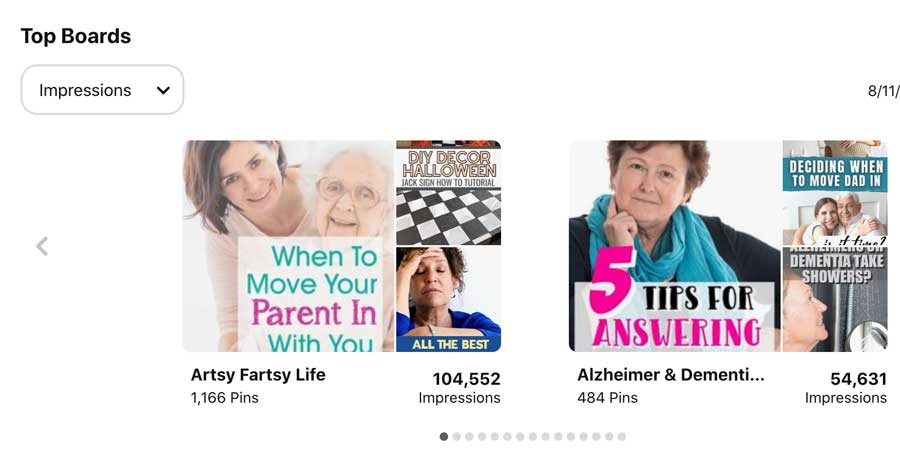Click the date range text at top right

884,91
